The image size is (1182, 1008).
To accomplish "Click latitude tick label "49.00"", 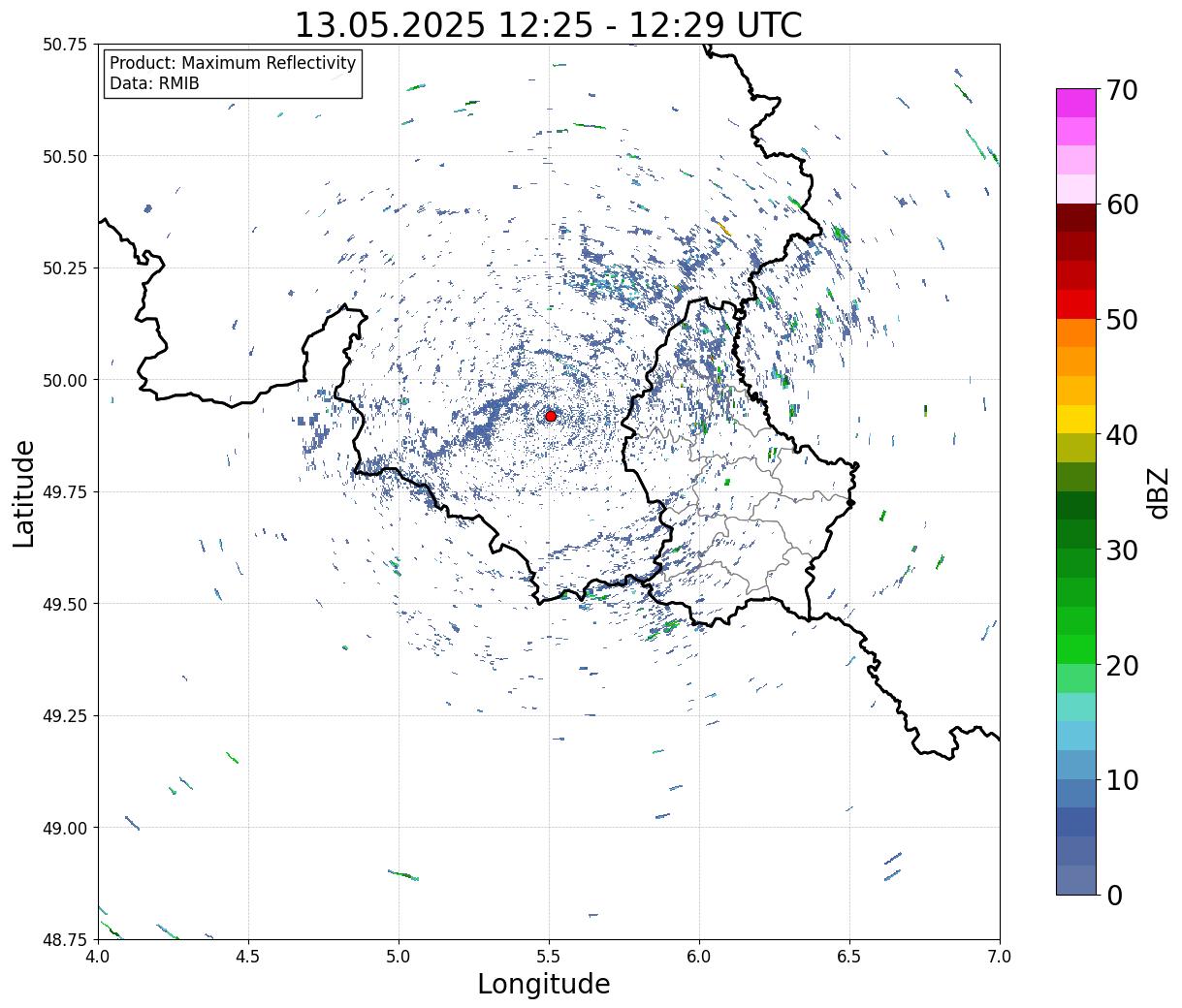I will pyautogui.click(x=65, y=828).
